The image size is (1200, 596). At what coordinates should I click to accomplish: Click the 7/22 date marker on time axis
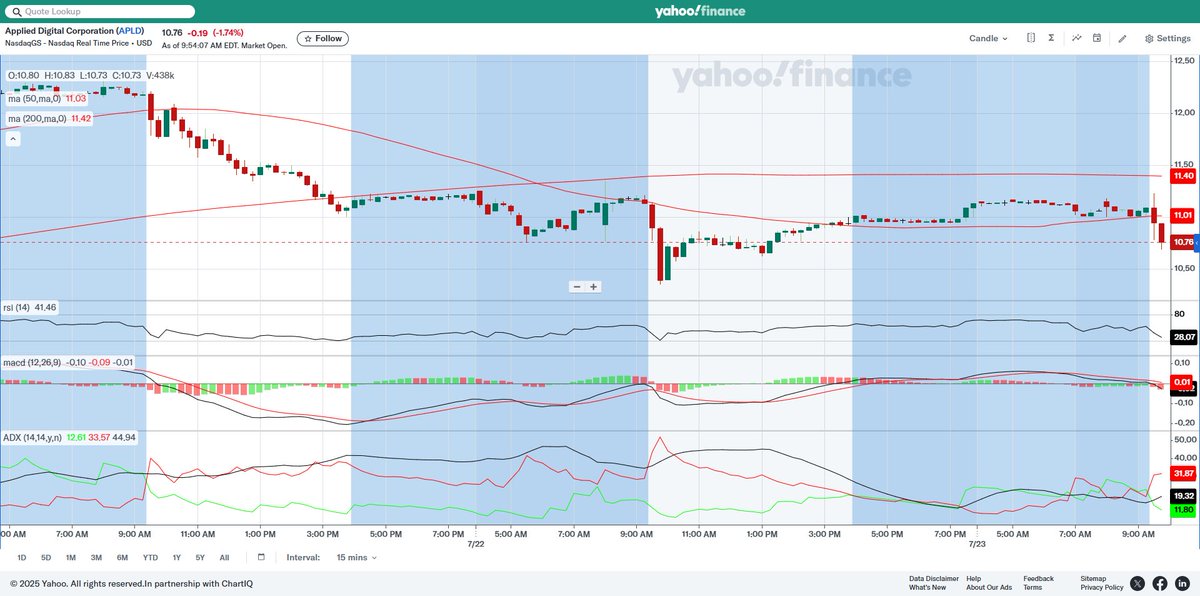(477, 544)
